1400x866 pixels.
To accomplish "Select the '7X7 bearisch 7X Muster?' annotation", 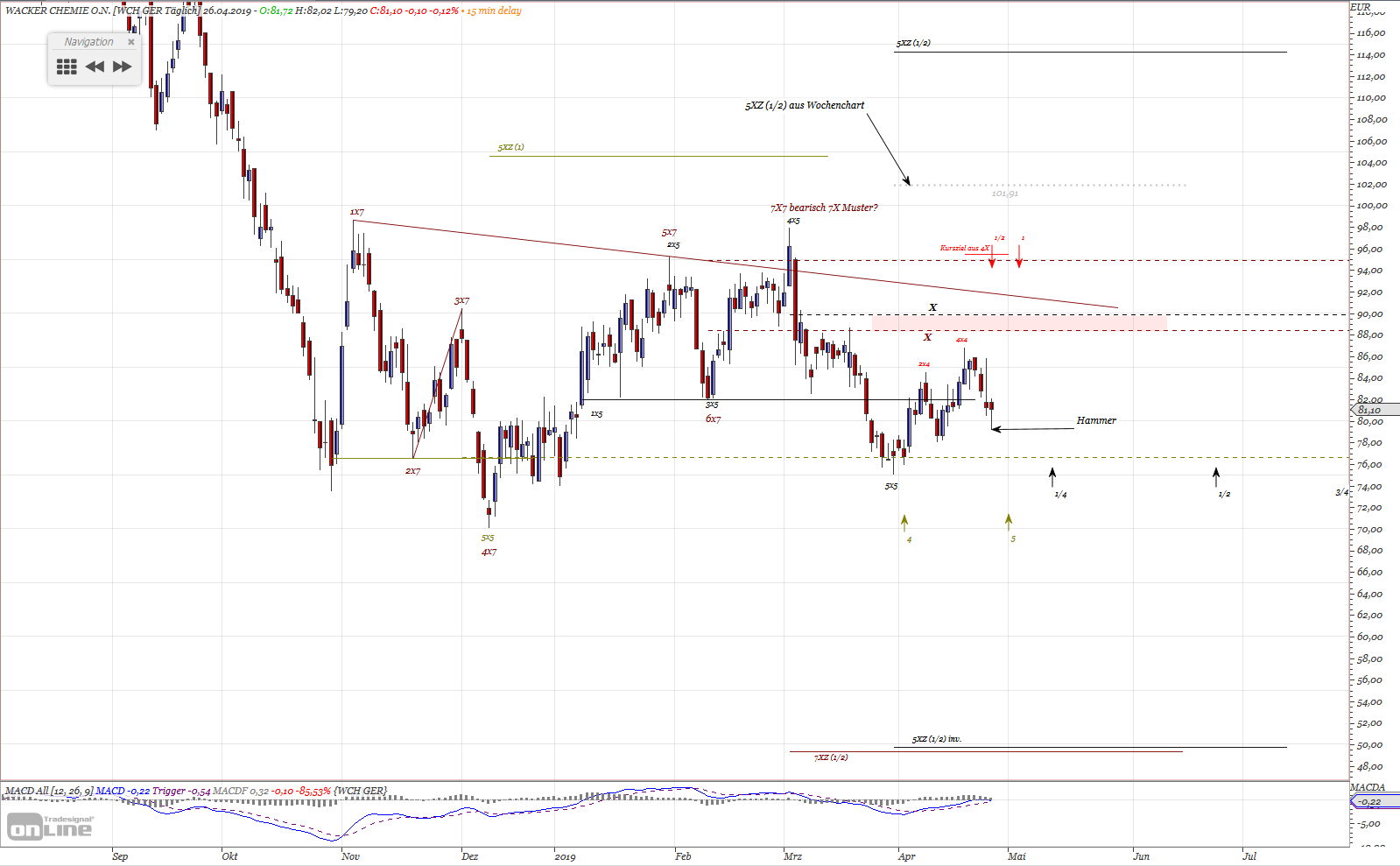I will 824,208.
